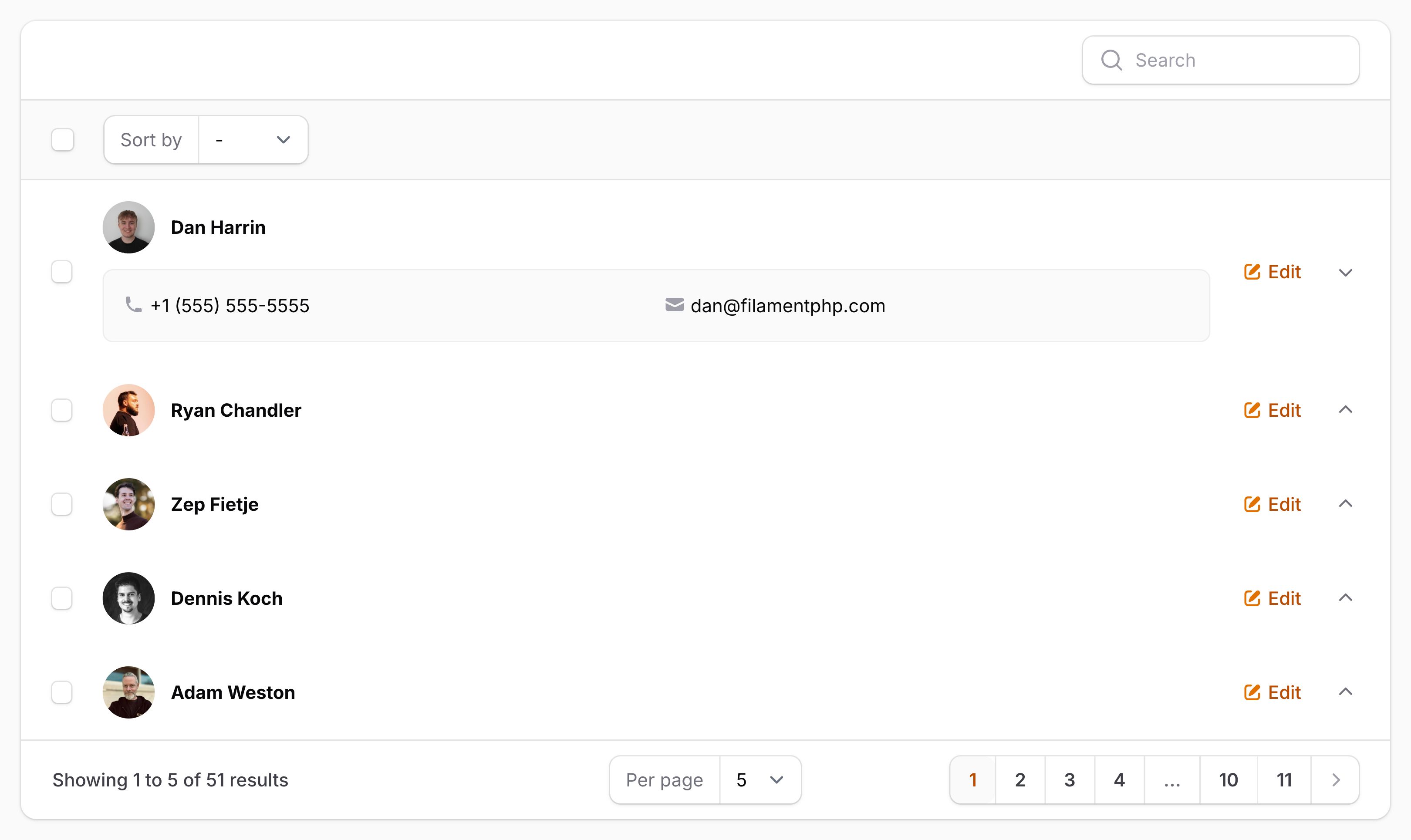Click Dan Harrin's avatar photo
The width and height of the screenshot is (1411, 840).
coord(128,227)
